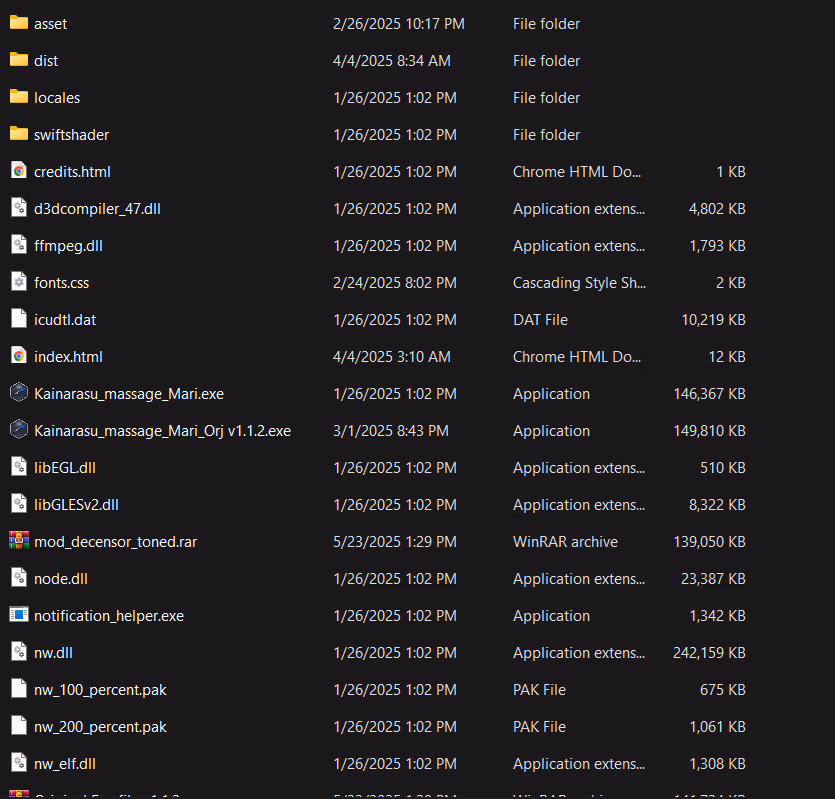Select the "libGLESv2.dll" file name
The height and width of the screenshot is (799, 835).
pos(76,505)
